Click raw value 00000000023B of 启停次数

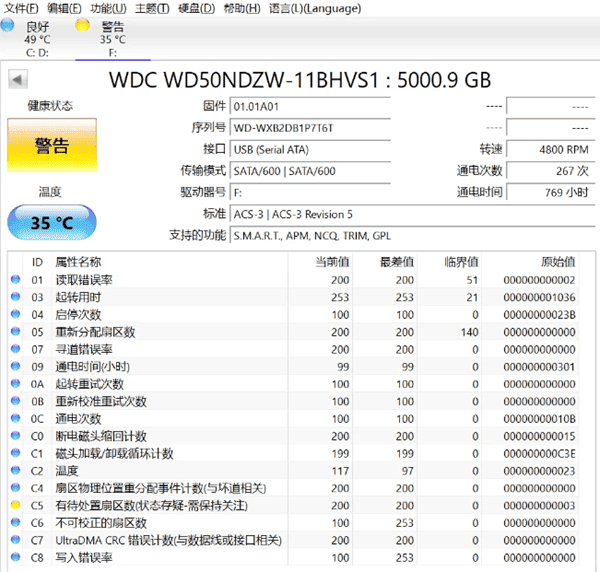point(539,315)
